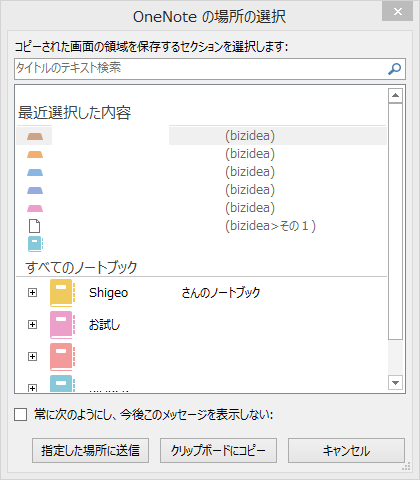Click キャンセル button

click(346, 451)
